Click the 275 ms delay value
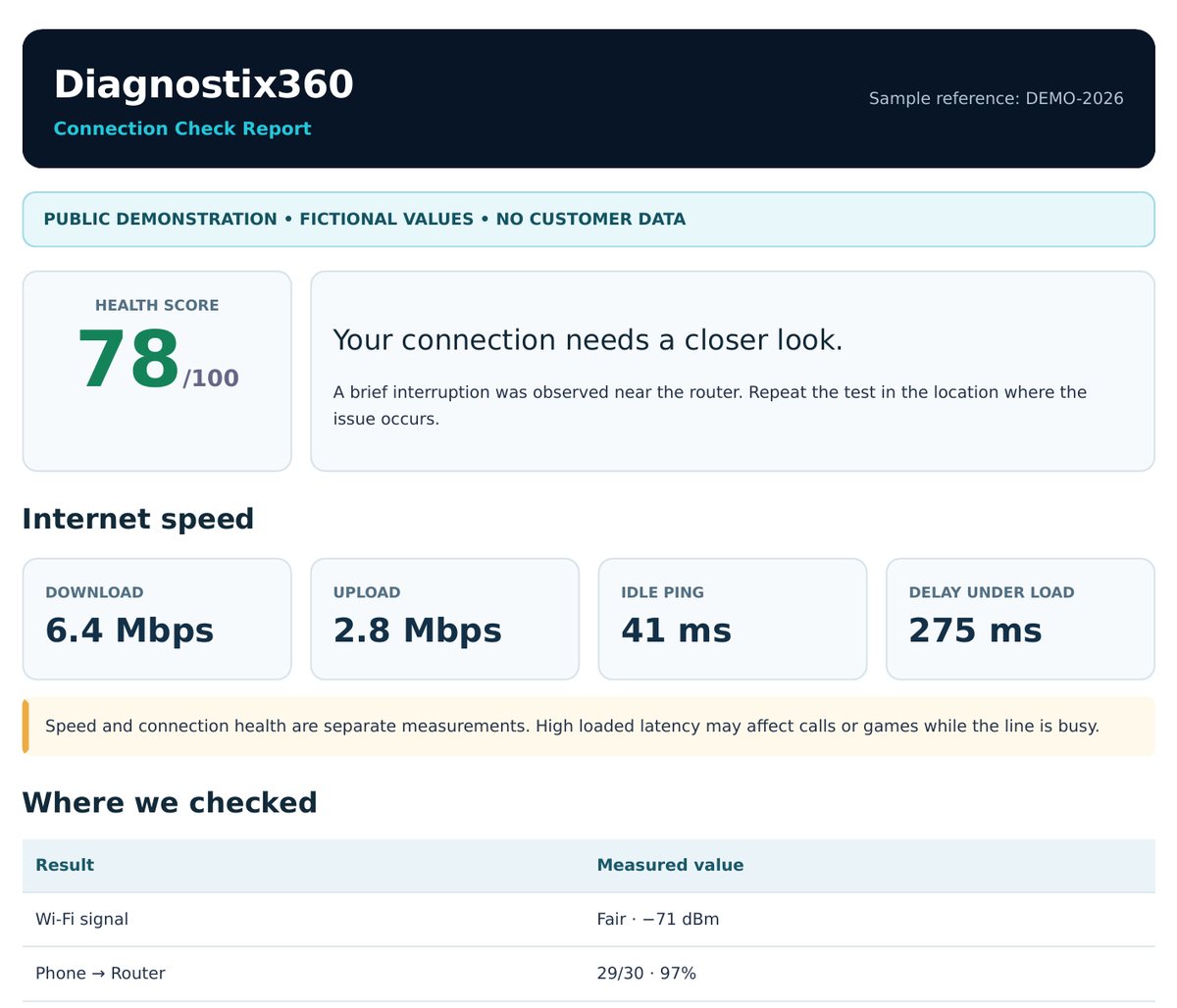The width and height of the screenshot is (1177, 1008). pyautogui.click(x=975, y=630)
